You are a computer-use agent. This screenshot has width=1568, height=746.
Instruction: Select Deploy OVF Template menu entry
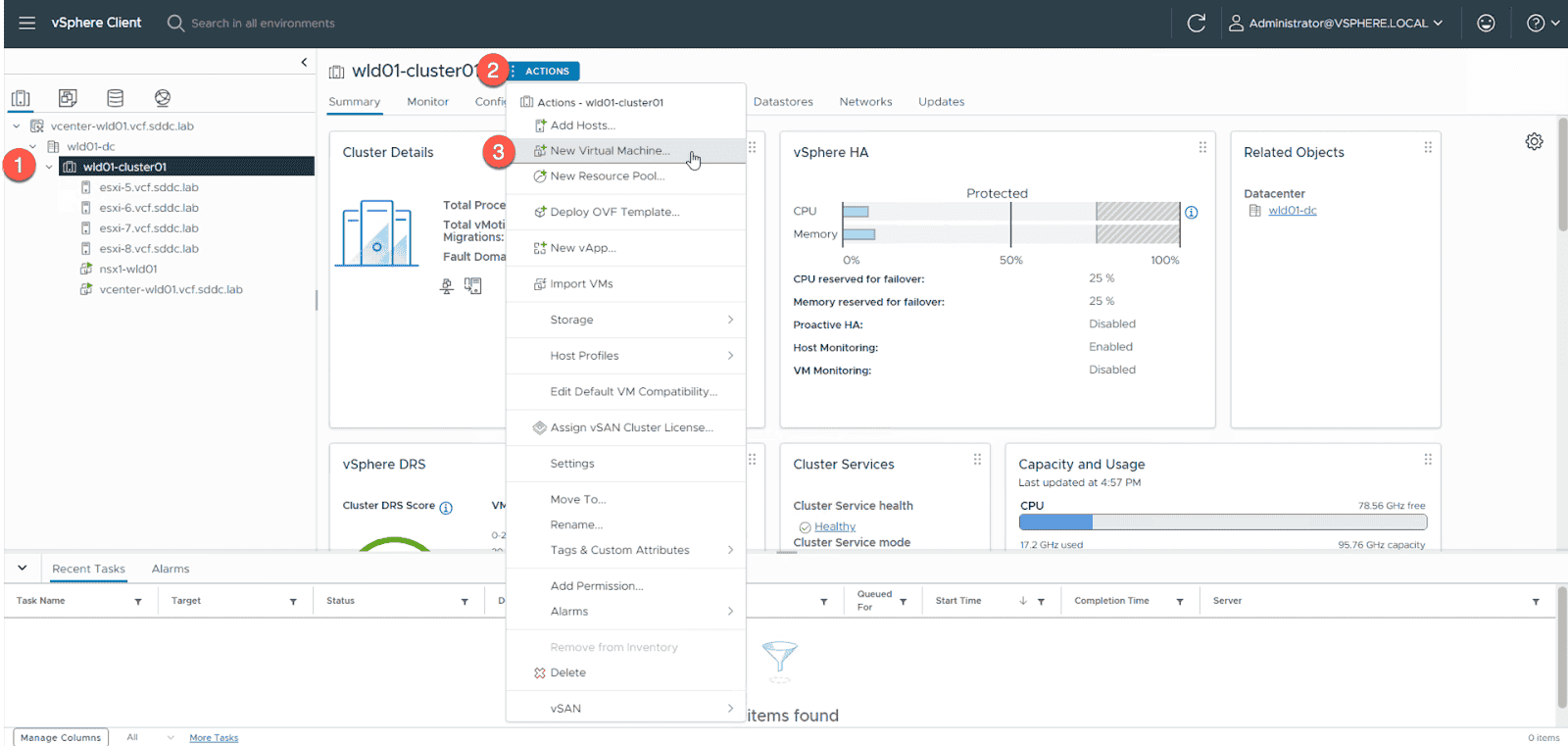[614, 213]
